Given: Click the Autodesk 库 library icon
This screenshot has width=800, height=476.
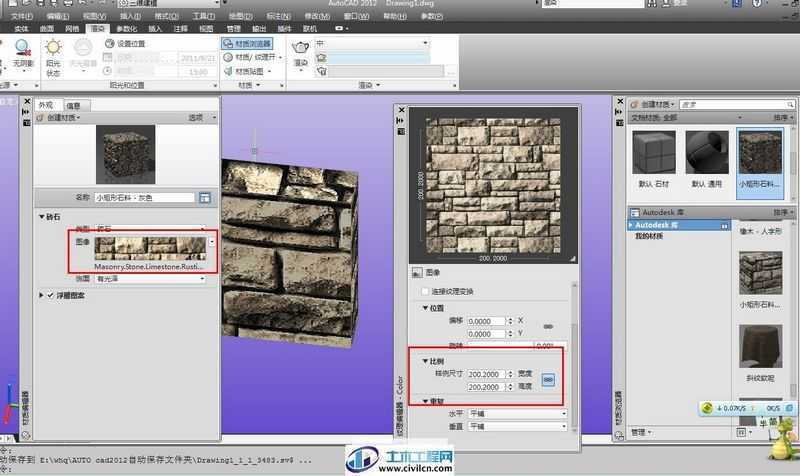Looking at the screenshot, I should [x=635, y=212].
